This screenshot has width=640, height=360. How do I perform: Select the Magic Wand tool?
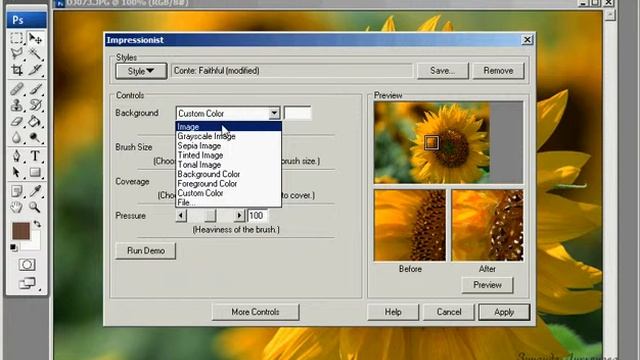pyautogui.click(x=36, y=54)
